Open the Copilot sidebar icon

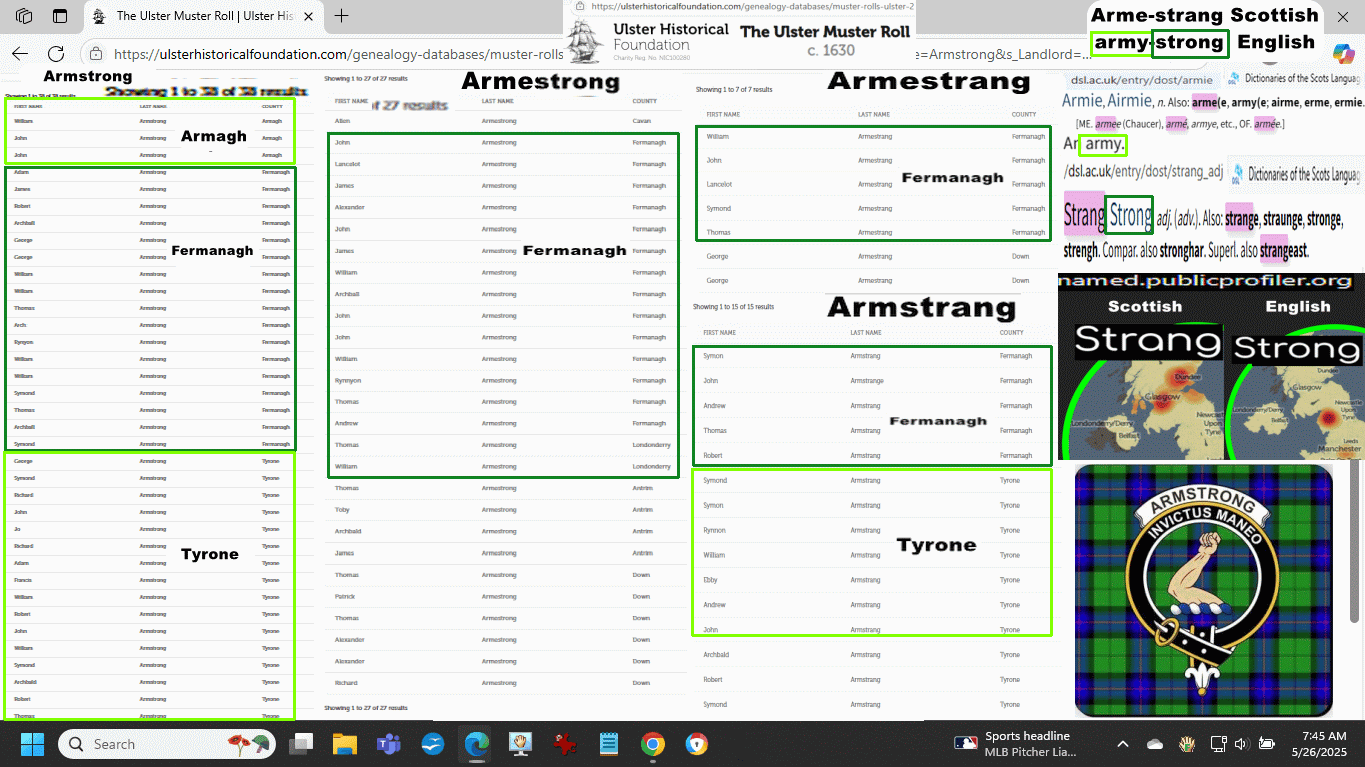1343,52
